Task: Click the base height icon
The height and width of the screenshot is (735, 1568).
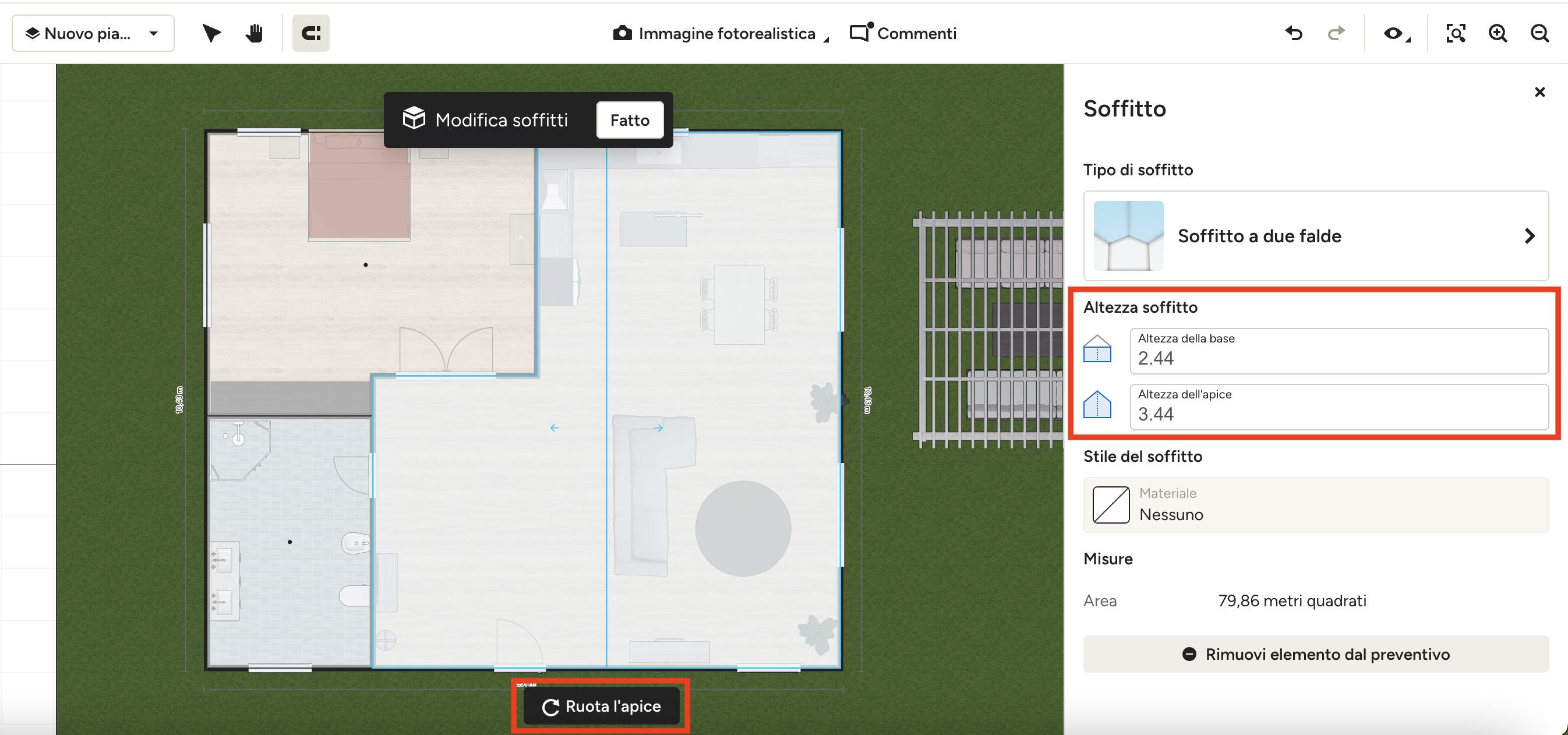Action: tap(1097, 349)
